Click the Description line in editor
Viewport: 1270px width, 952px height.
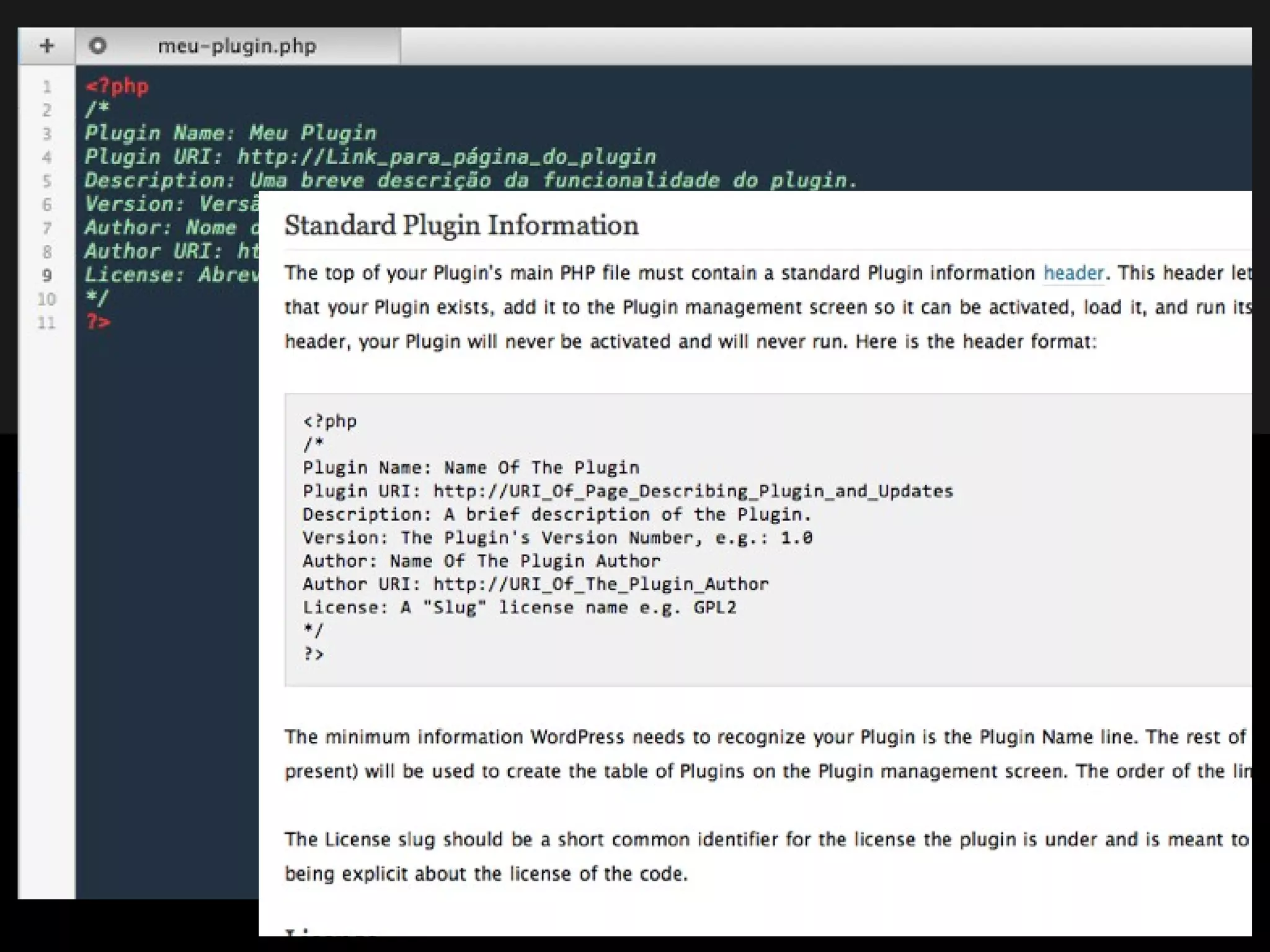[470, 180]
